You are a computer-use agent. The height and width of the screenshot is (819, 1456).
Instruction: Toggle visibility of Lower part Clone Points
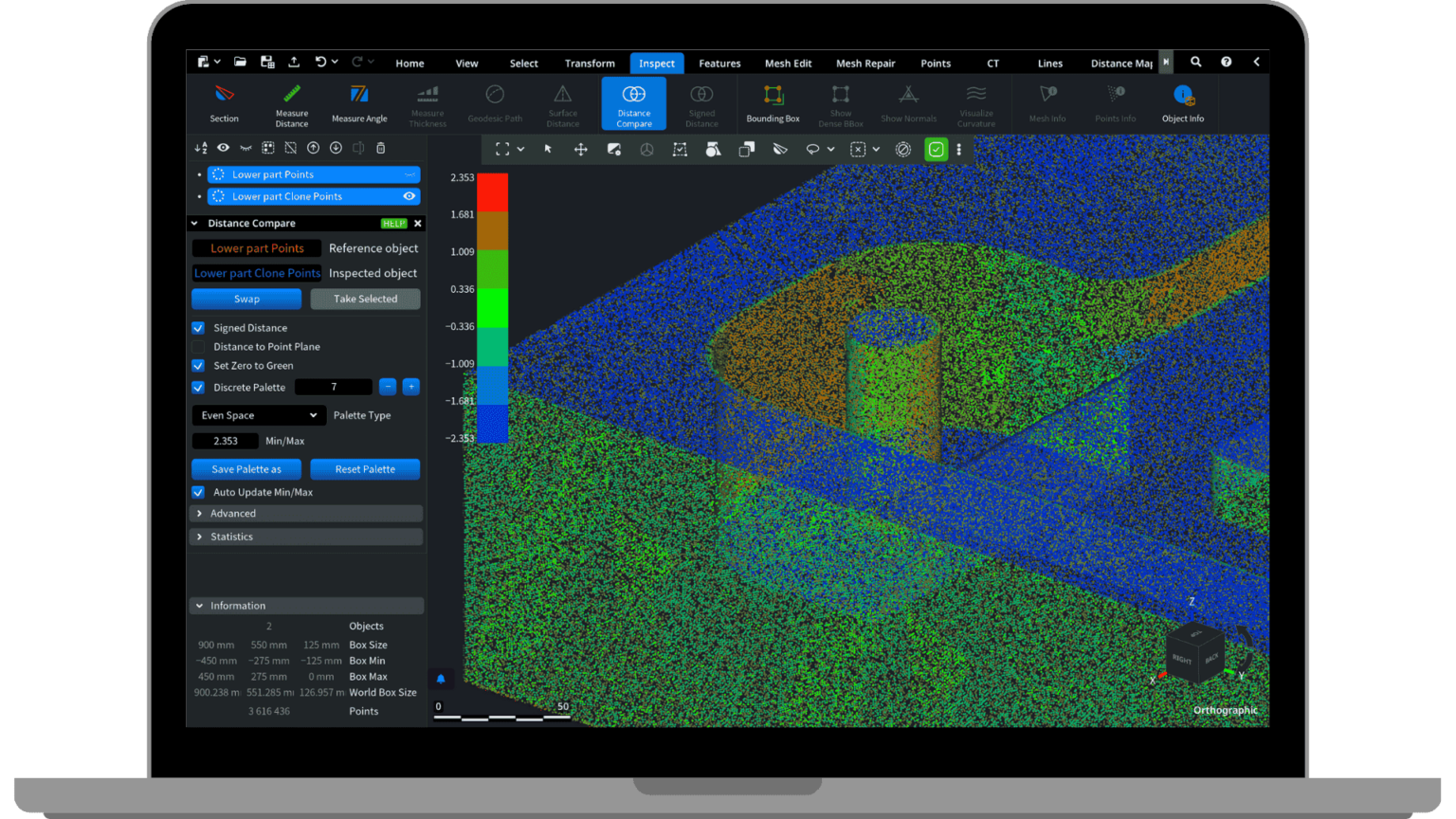(409, 197)
